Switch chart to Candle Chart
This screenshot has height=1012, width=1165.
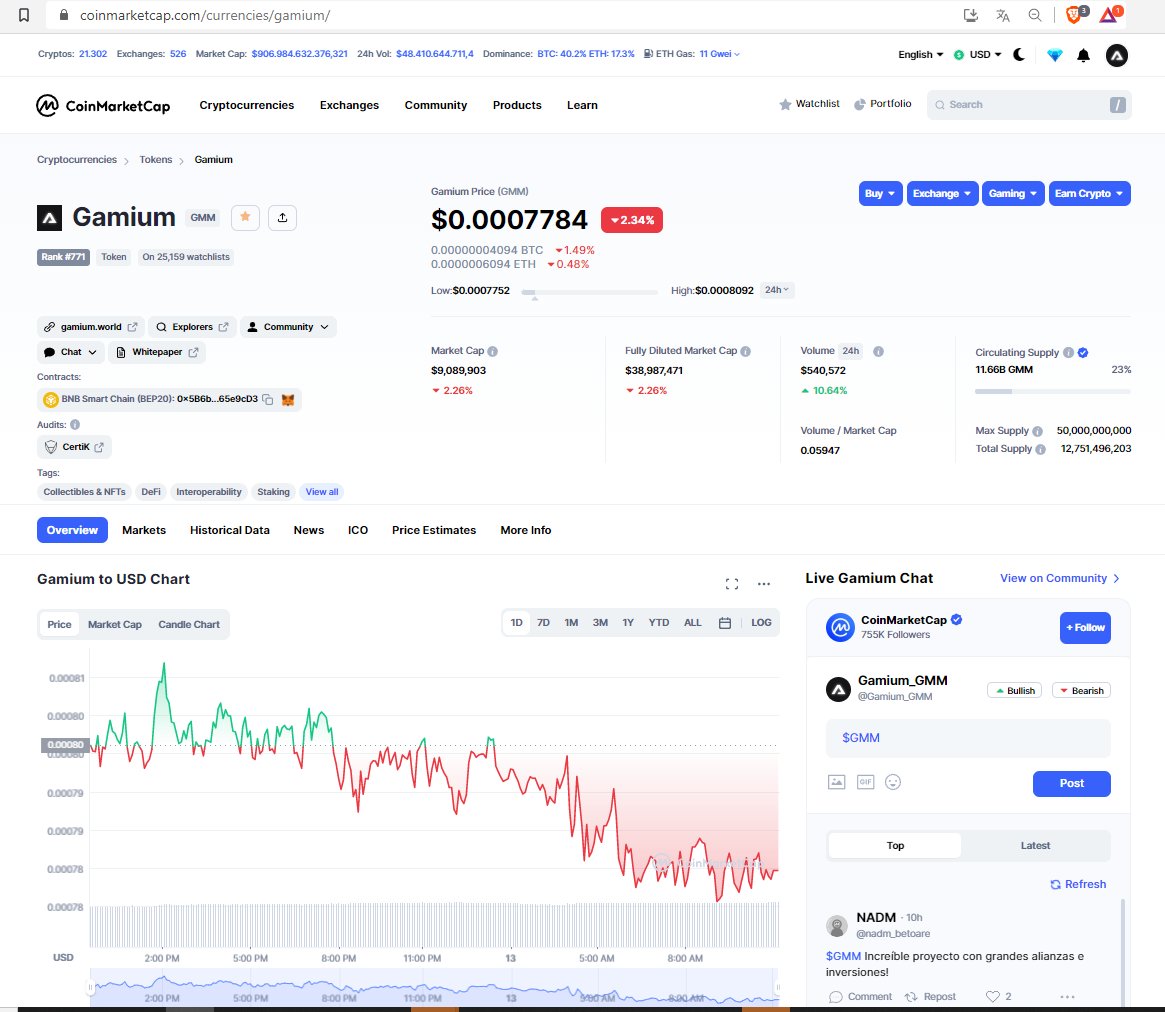(189, 625)
